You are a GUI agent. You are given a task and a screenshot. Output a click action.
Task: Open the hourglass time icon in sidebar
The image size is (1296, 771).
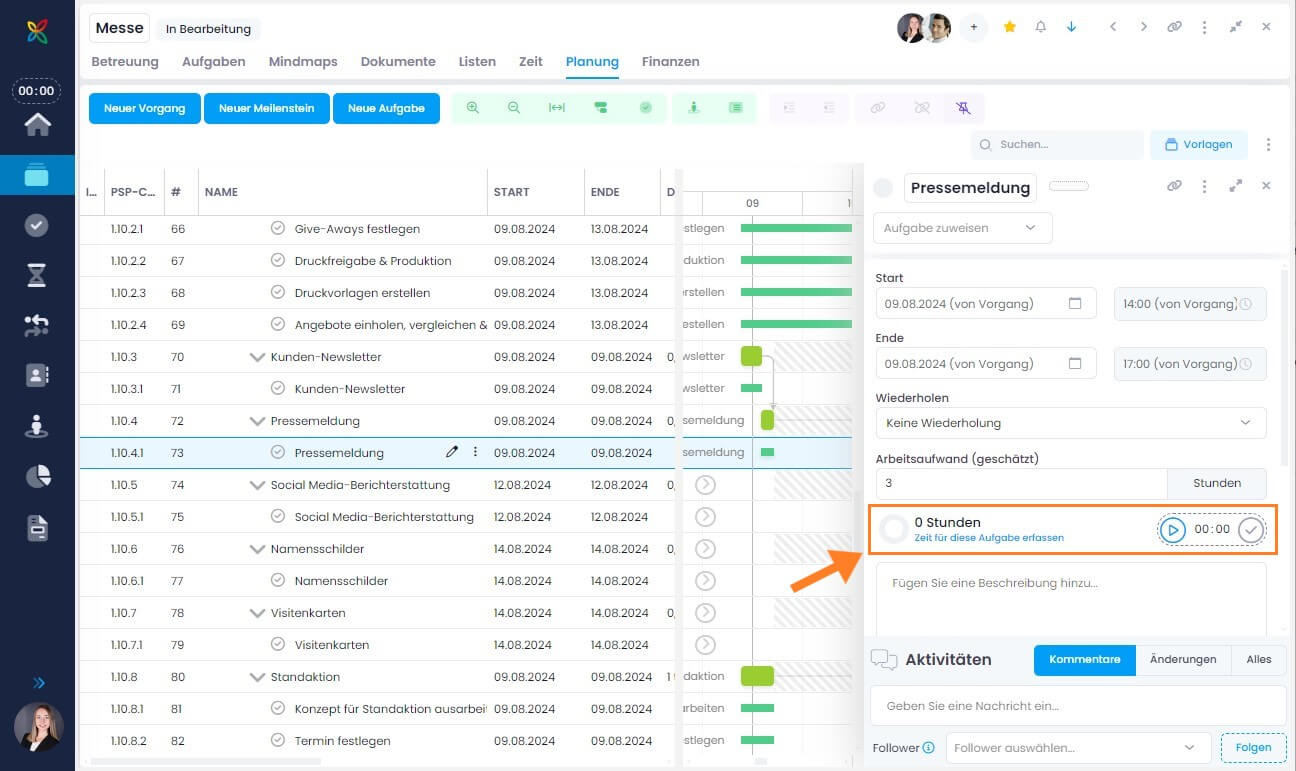[37, 275]
